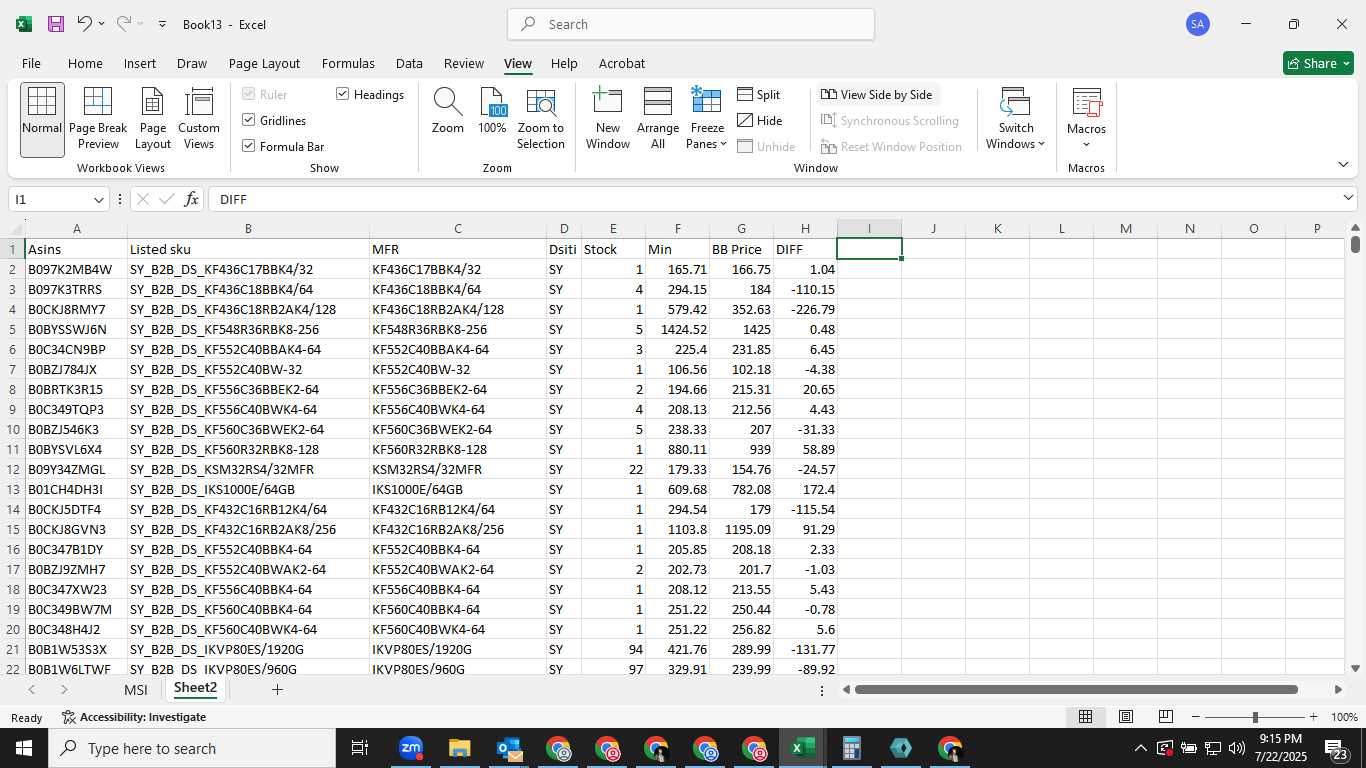The width and height of the screenshot is (1366, 768).
Task: Select the KSM32RS4/32MFR cell in column C
Action: pos(457,469)
